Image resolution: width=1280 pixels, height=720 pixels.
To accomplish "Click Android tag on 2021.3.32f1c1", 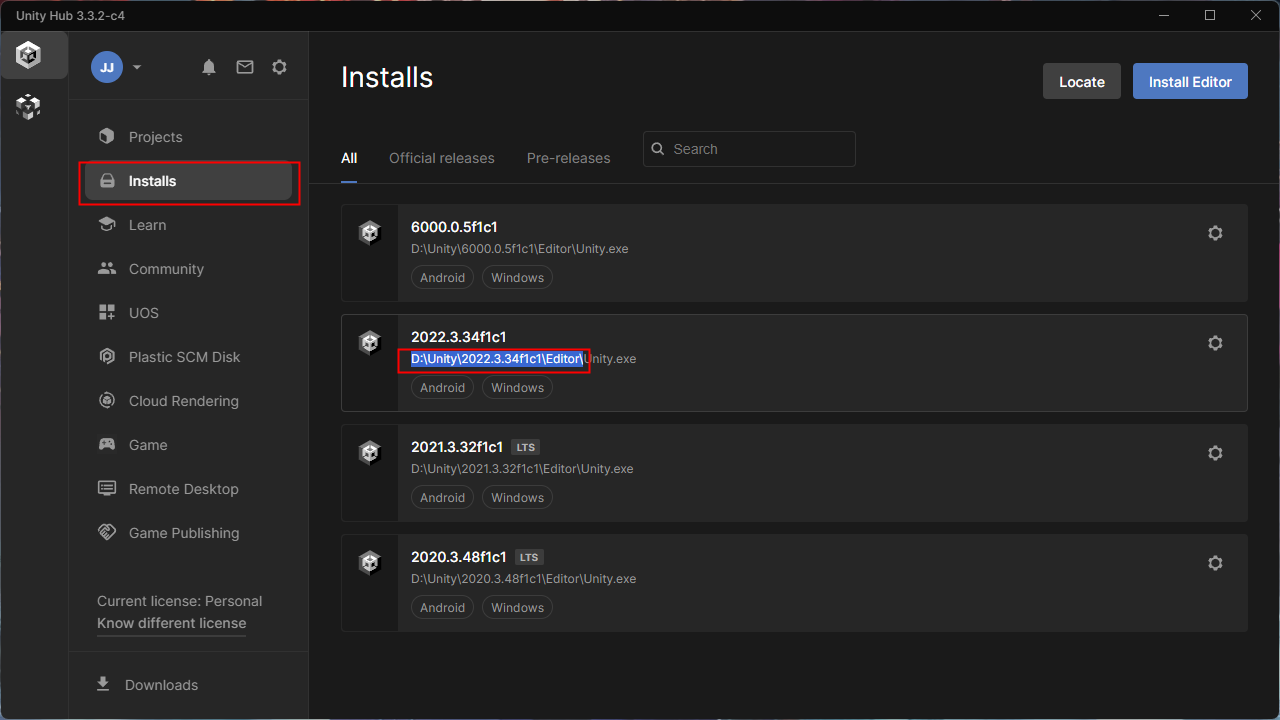I will [443, 497].
